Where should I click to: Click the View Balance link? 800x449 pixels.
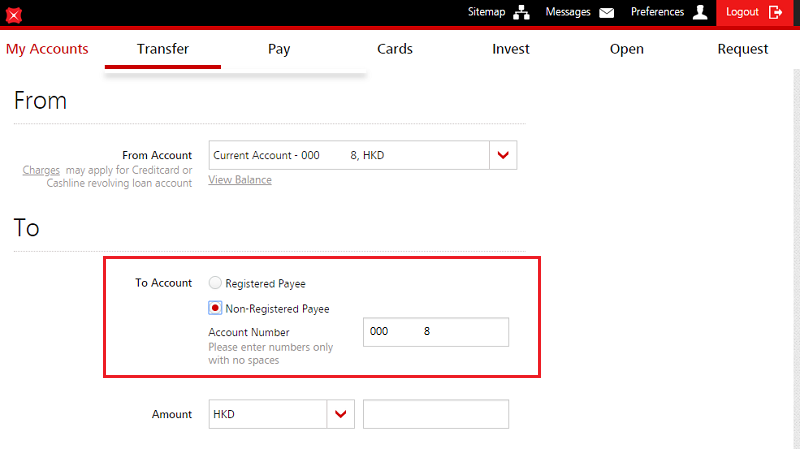point(240,180)
